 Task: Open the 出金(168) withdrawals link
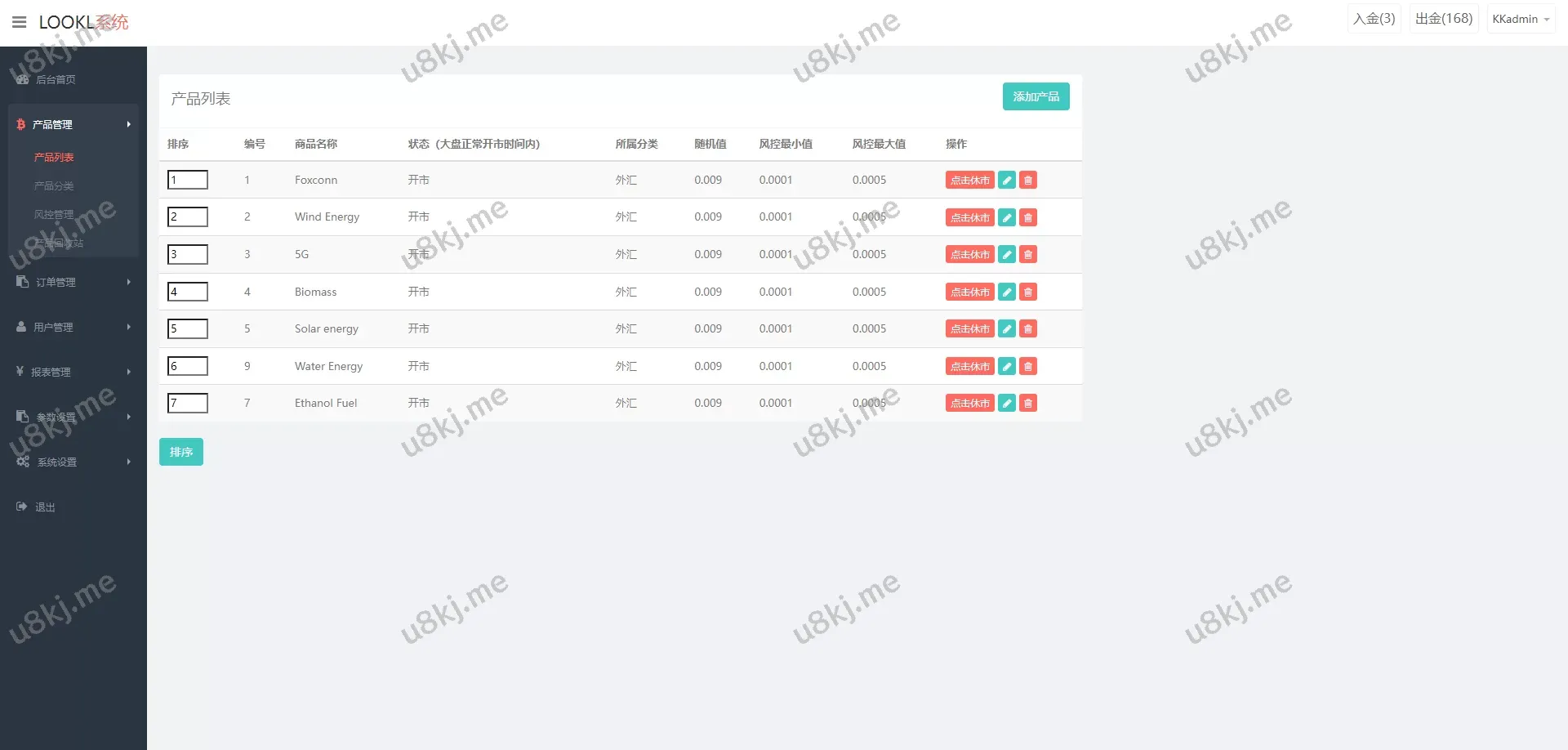pyautogui.click(x=1443, y=19)
